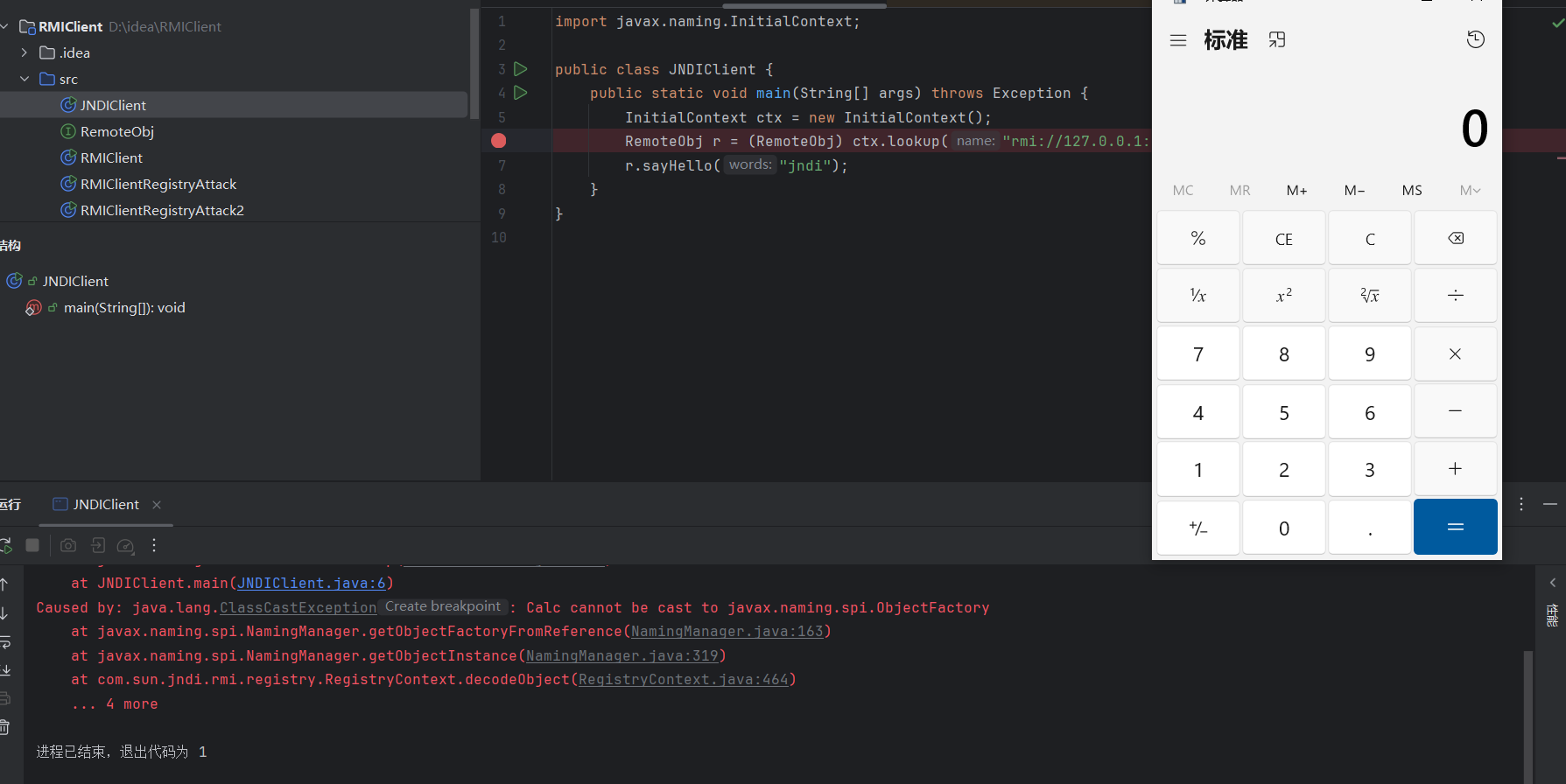Image resolution: width=1566 pixels, height=784 pixels.
Task: Collapse the RMIClient project root node
Action: coord(5,26)
